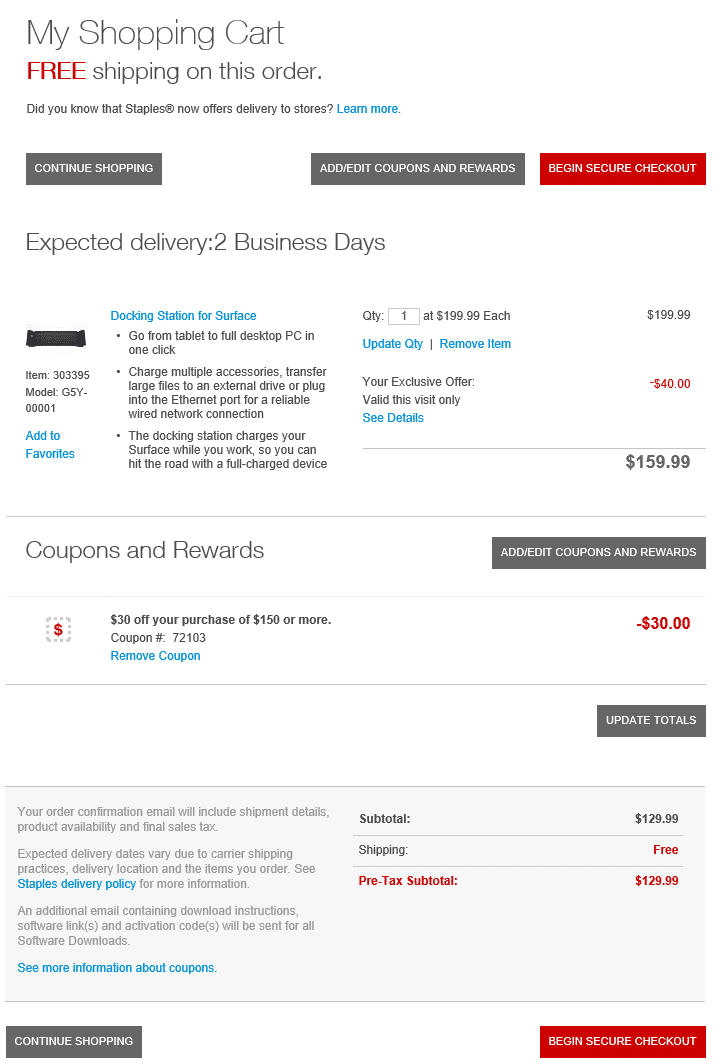Begin Secure Checkout below the order summary

pos(622,1041)
